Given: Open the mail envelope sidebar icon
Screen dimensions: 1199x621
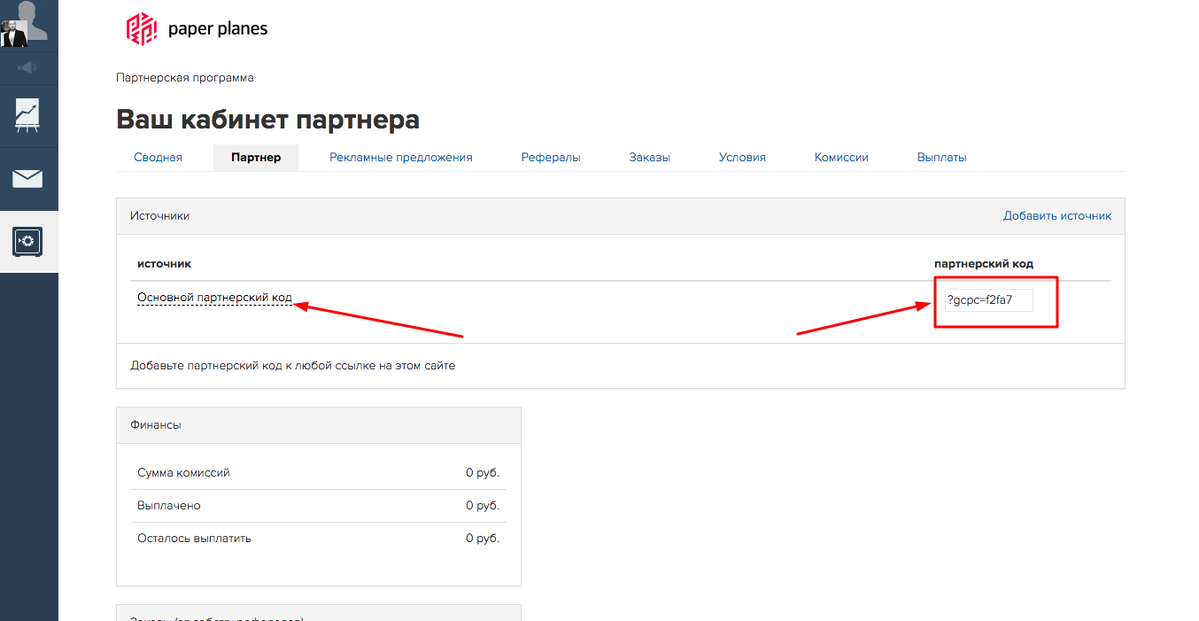Looking at the screenshot, I should (x=28, y=179).
